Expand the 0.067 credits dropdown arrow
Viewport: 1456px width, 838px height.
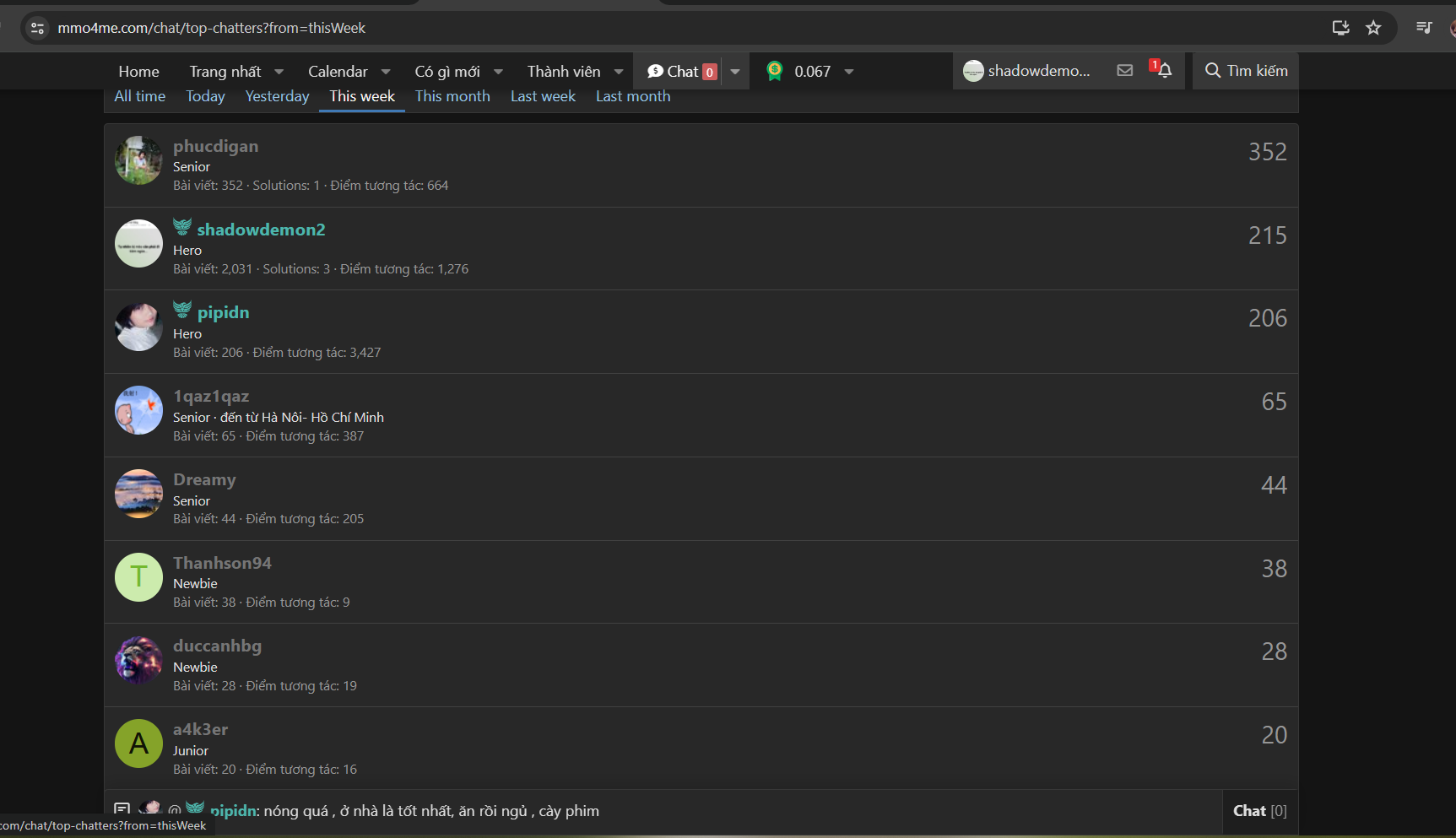tap(849, 72)
